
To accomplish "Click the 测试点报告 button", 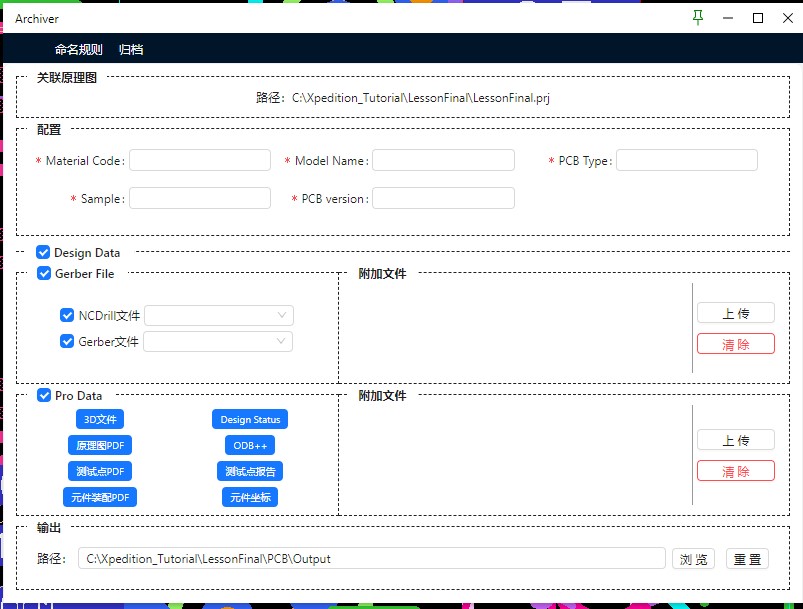I will (249, 471).
